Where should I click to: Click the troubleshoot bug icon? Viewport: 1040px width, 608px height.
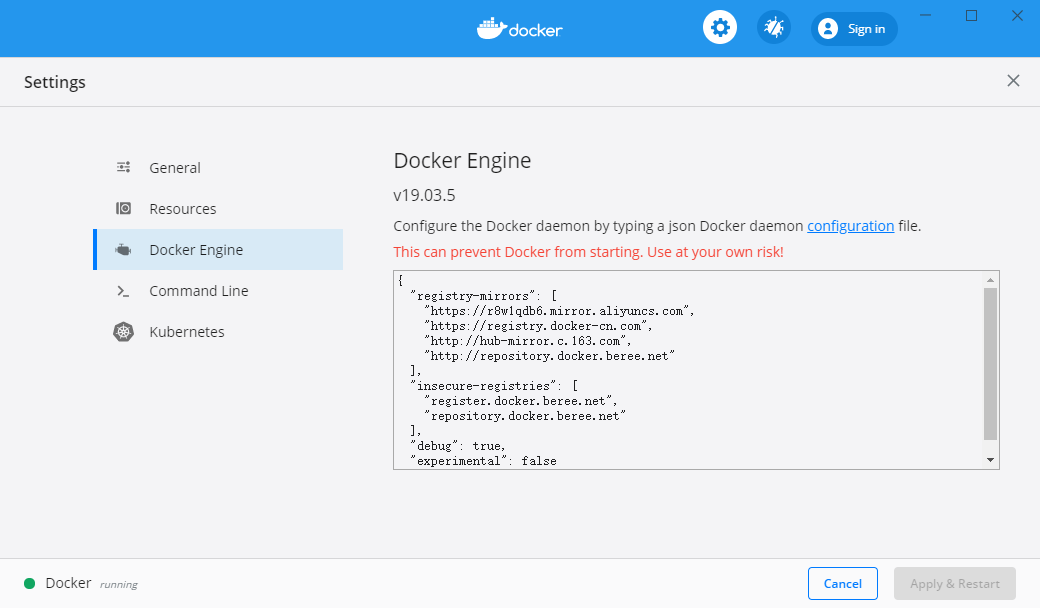coord(773,28)
